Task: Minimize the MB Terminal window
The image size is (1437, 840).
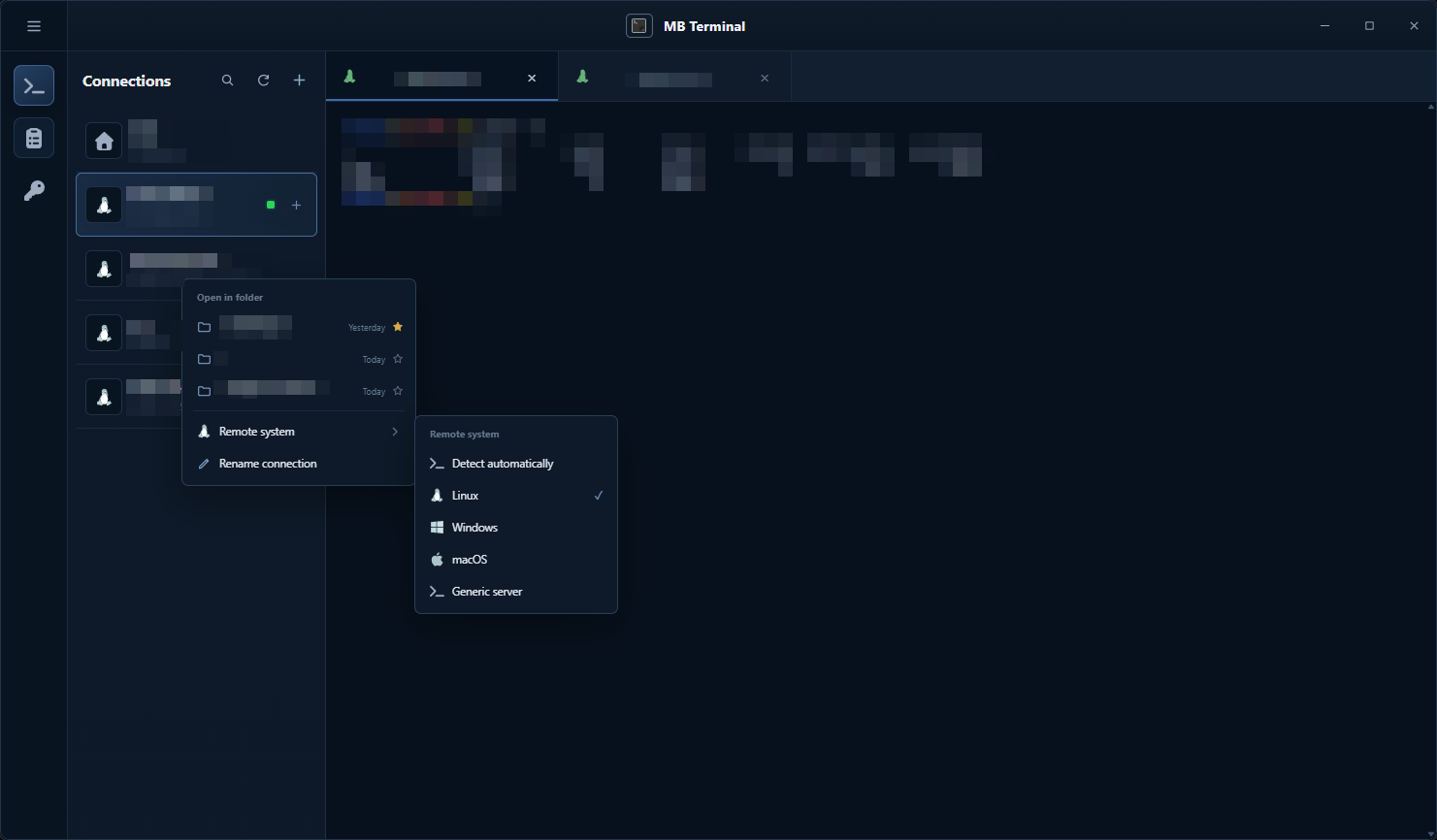Action: click(x=1324, y=26)
